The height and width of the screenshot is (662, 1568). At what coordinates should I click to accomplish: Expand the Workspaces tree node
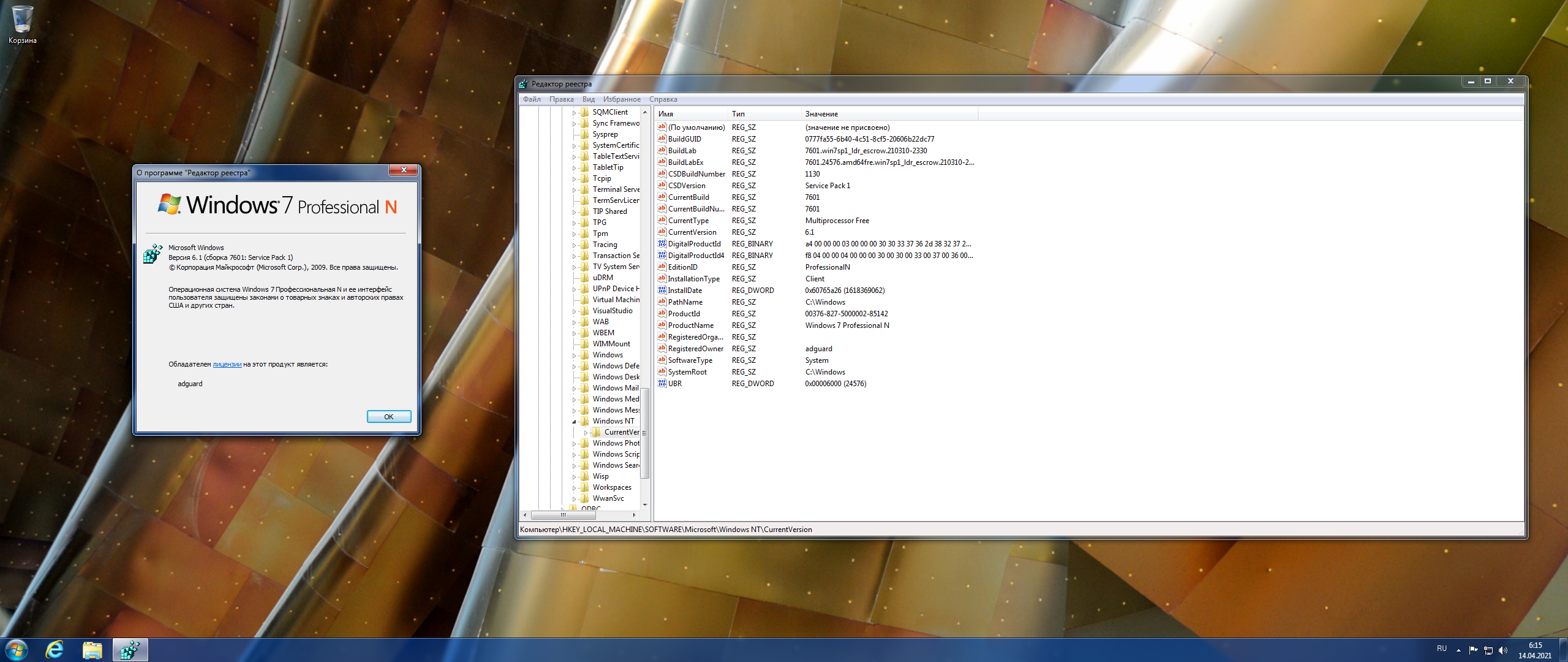coord(574,488)
